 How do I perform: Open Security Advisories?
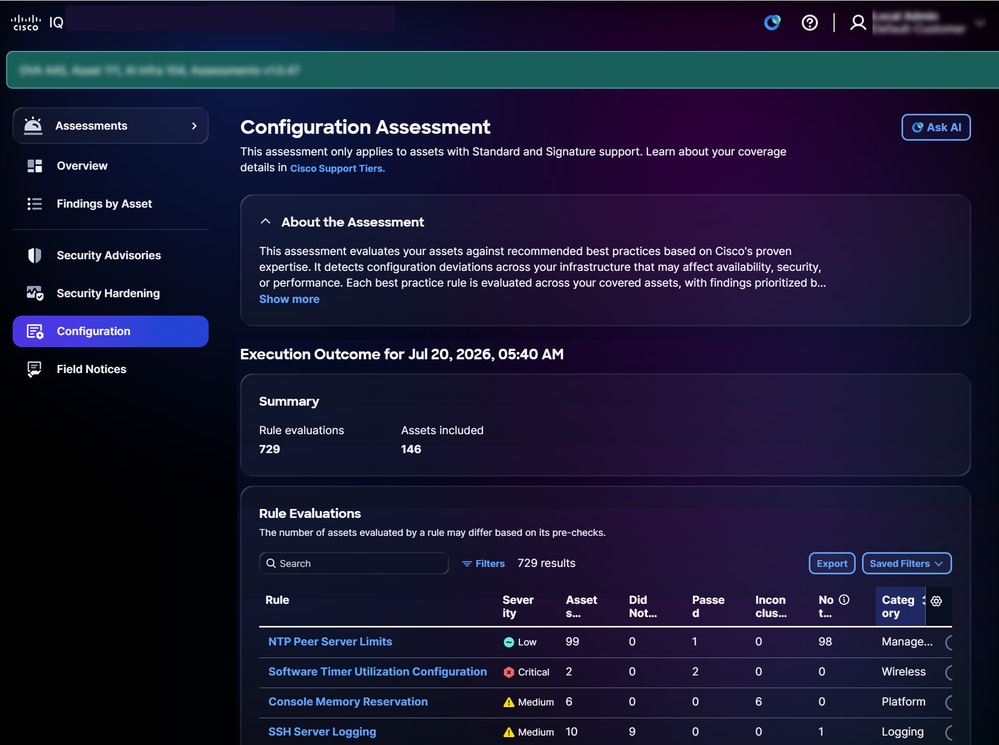[x=111, y=256]
